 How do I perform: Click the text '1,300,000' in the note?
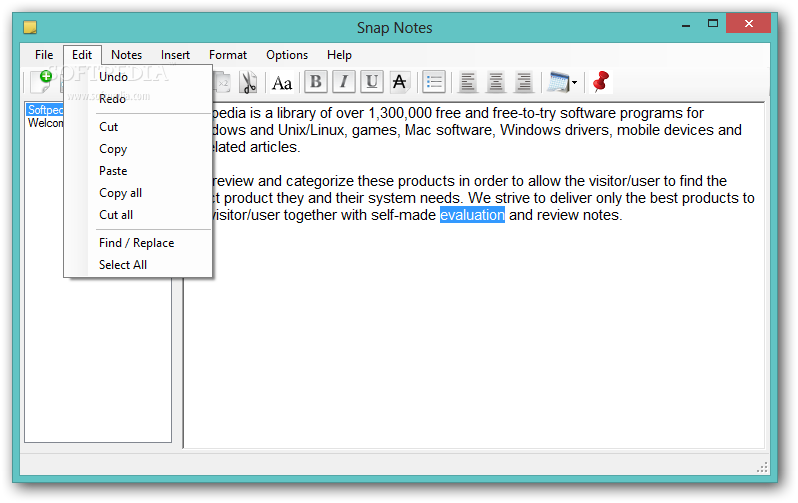400,113
